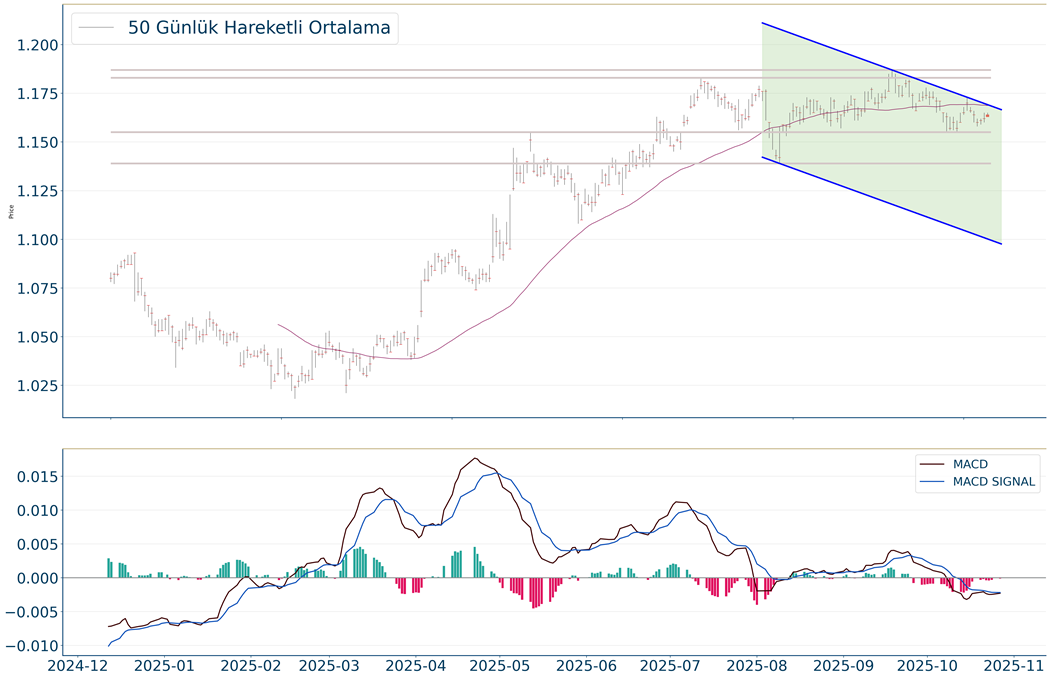Click the MACD SIGNAL legend entry text
The width and height of the screenshot is (1050, 678).
995,482
